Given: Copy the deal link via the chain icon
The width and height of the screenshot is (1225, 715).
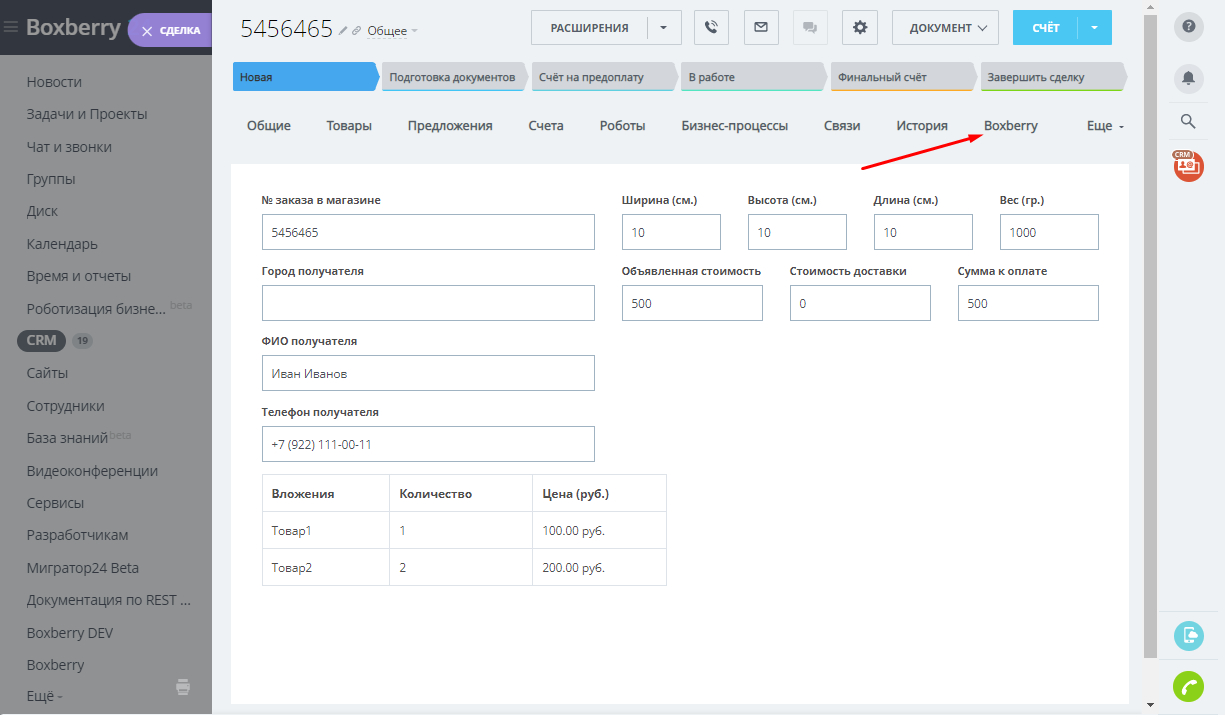Looking at the screenshot, I should 357,31.
